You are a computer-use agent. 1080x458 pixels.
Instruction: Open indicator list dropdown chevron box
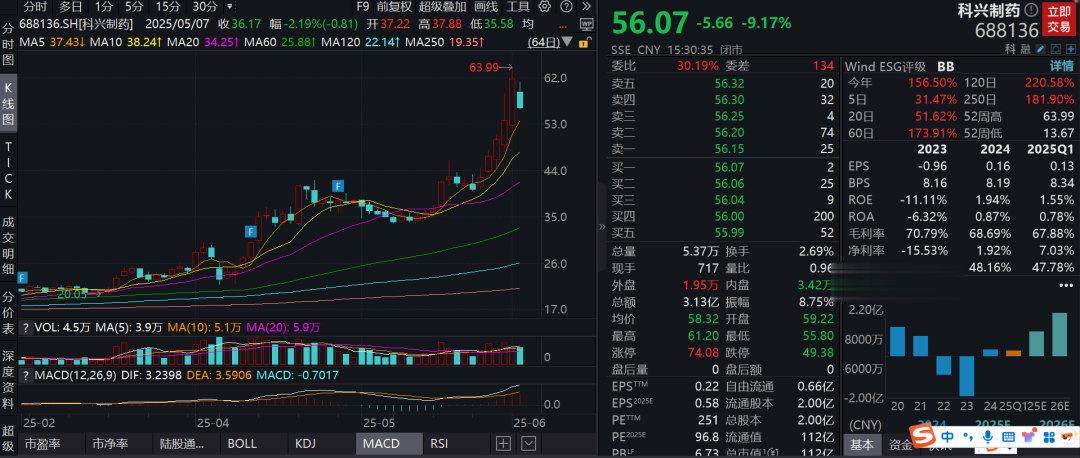(x=528, y=443)
